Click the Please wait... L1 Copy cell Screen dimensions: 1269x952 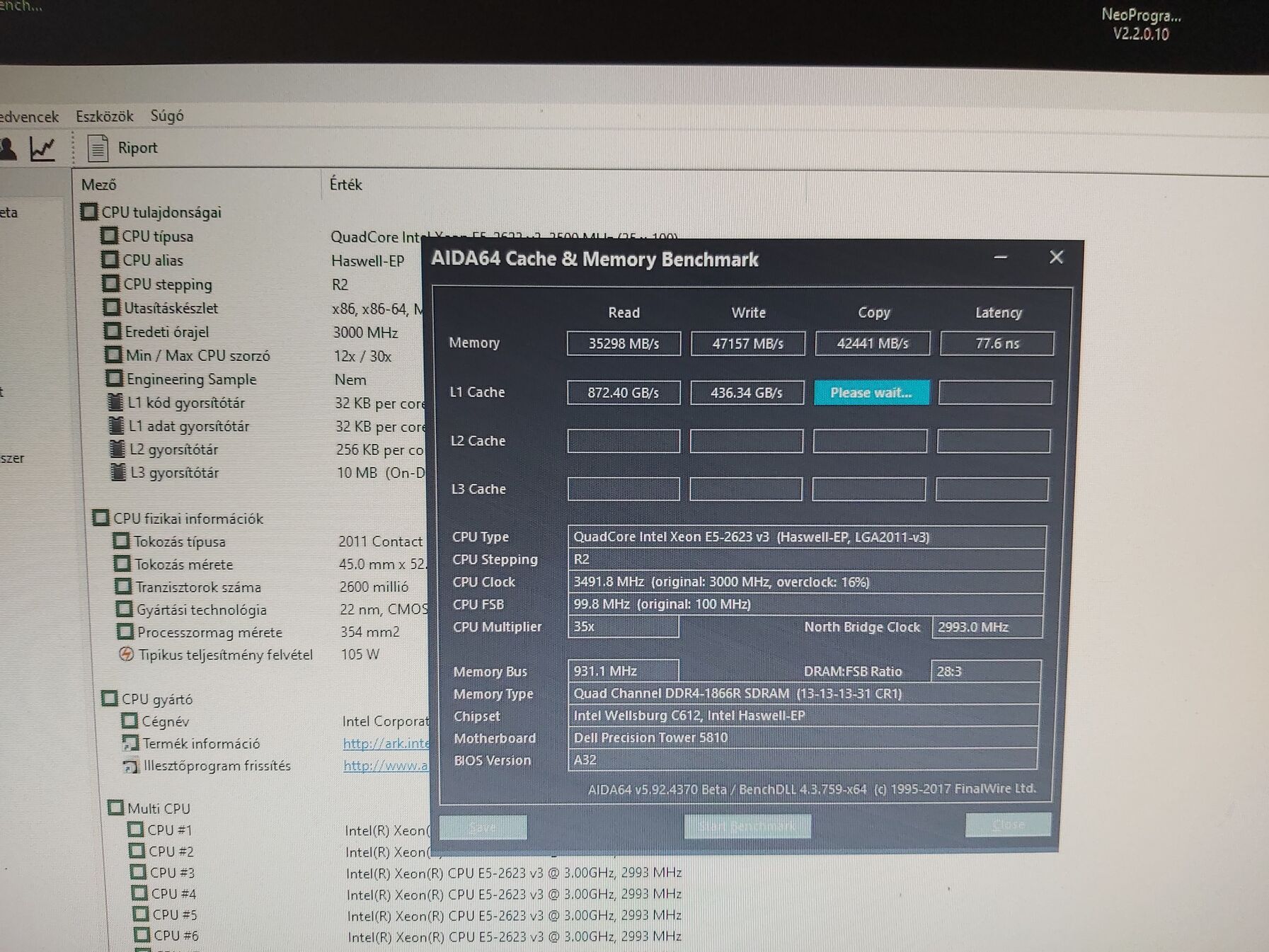click(871, 392)
